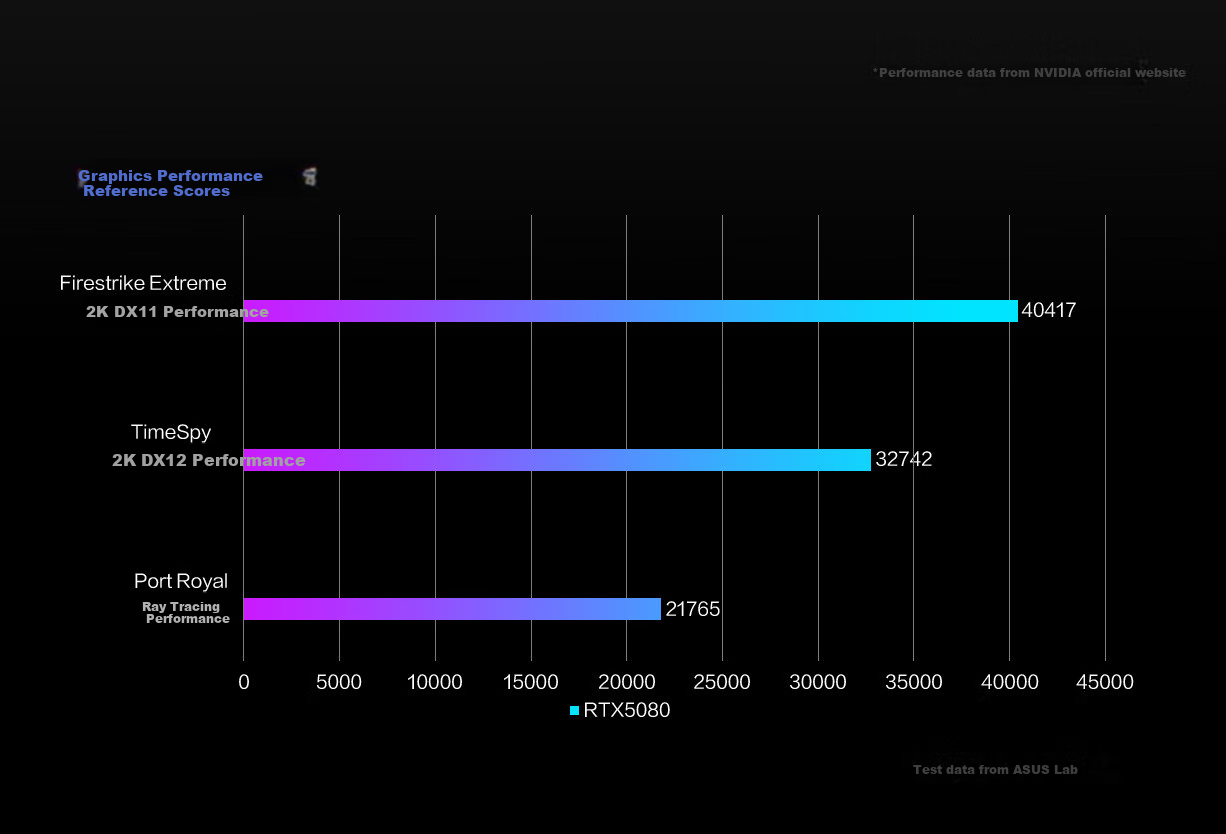
Task: Select the Port Royal benchmark label
Action: [181, 581]
